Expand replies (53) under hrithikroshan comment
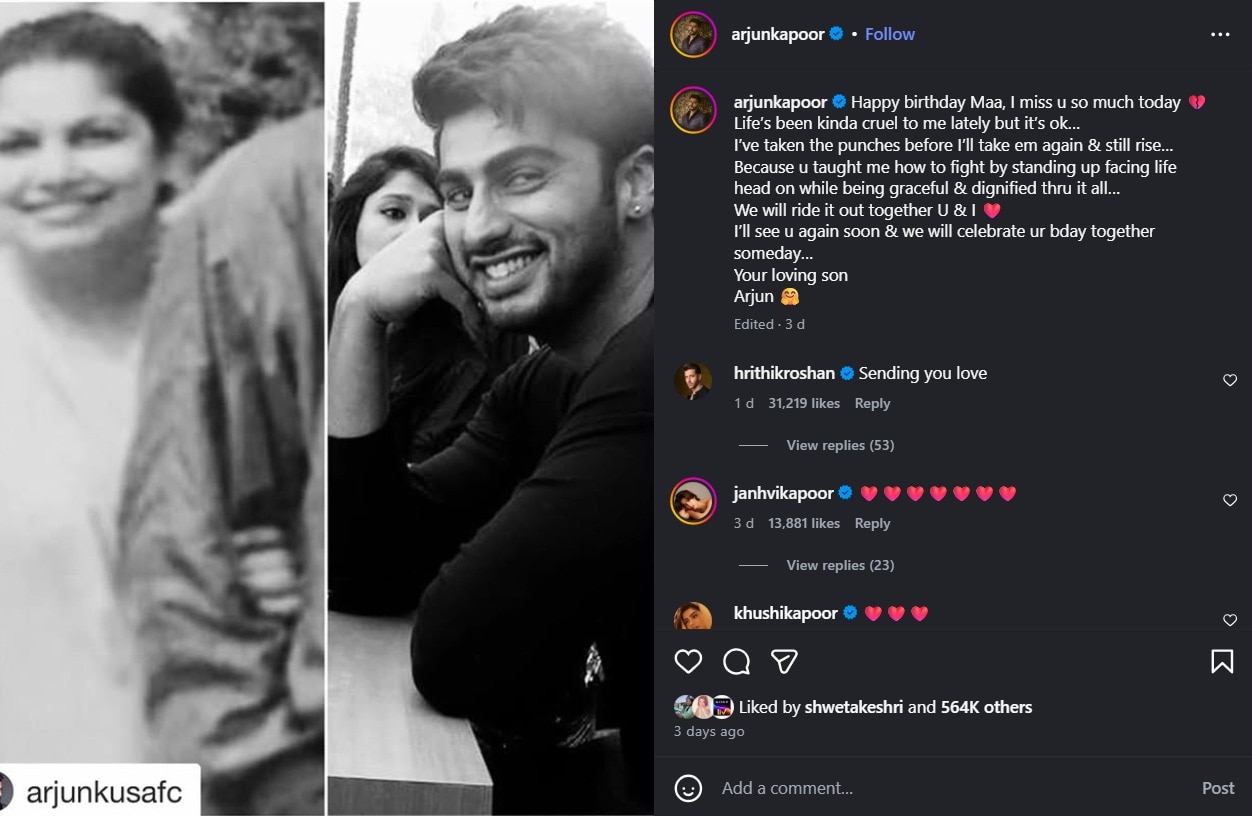 (x=840, y=445)
